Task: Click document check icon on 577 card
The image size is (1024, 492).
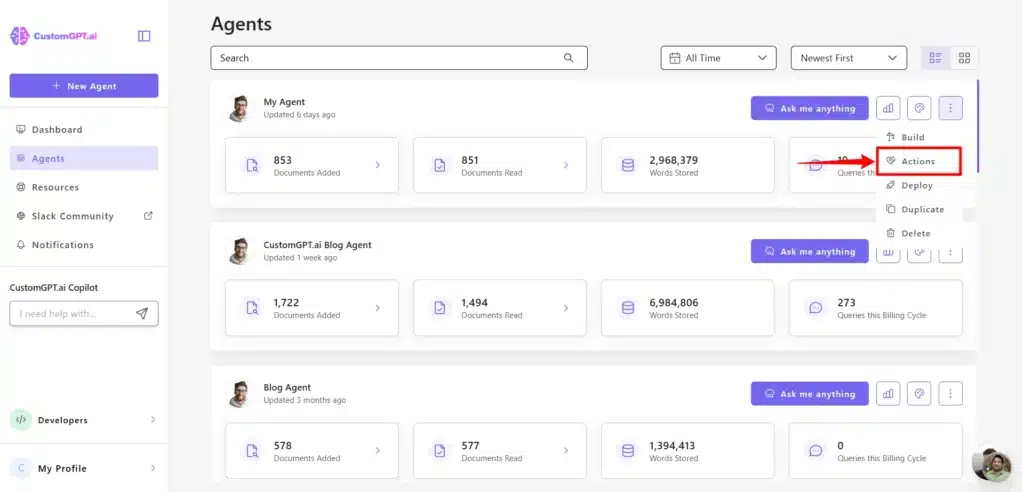Action: click(440, 451)
